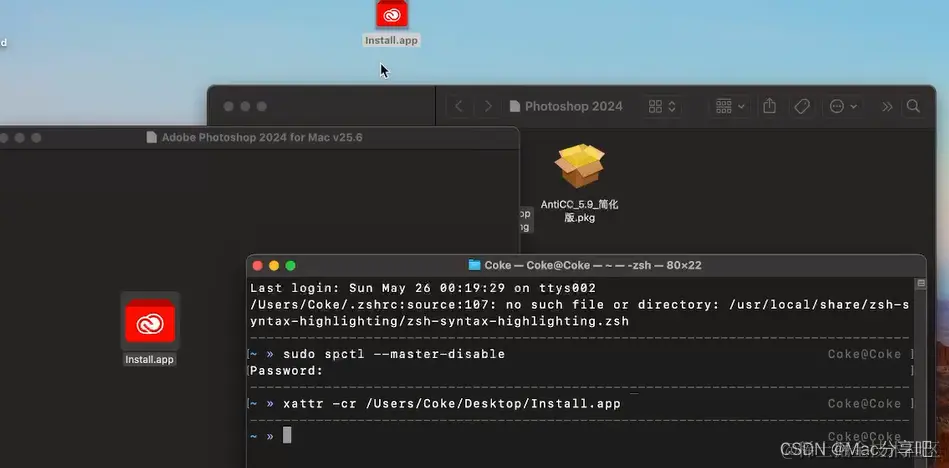Select the AntiCC_5.9 pkg file icon

pos(580,166)
